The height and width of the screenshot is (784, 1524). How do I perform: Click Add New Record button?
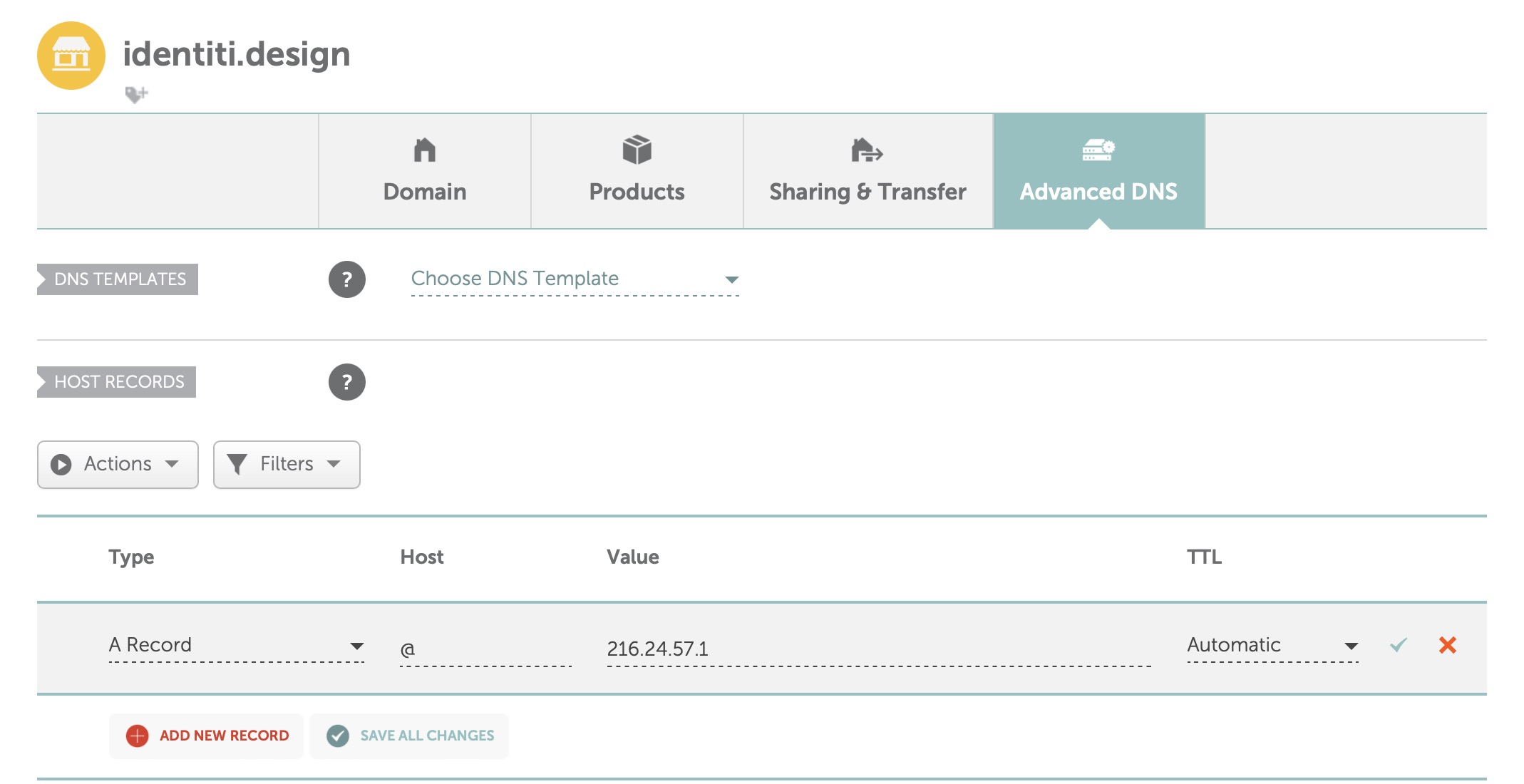tap(207, 736)
